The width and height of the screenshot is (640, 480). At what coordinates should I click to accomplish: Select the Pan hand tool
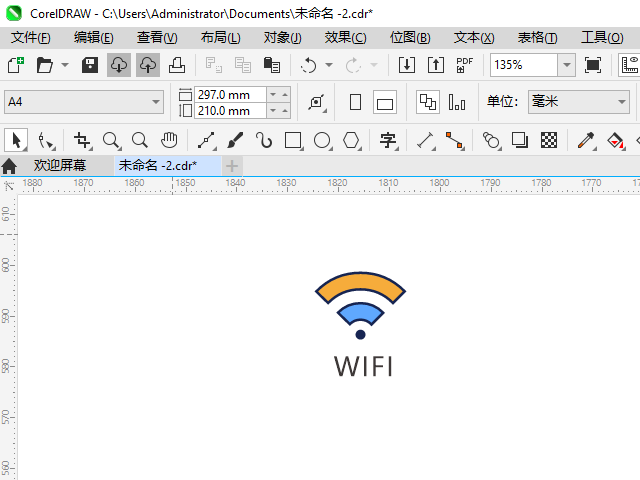point(169,141)
